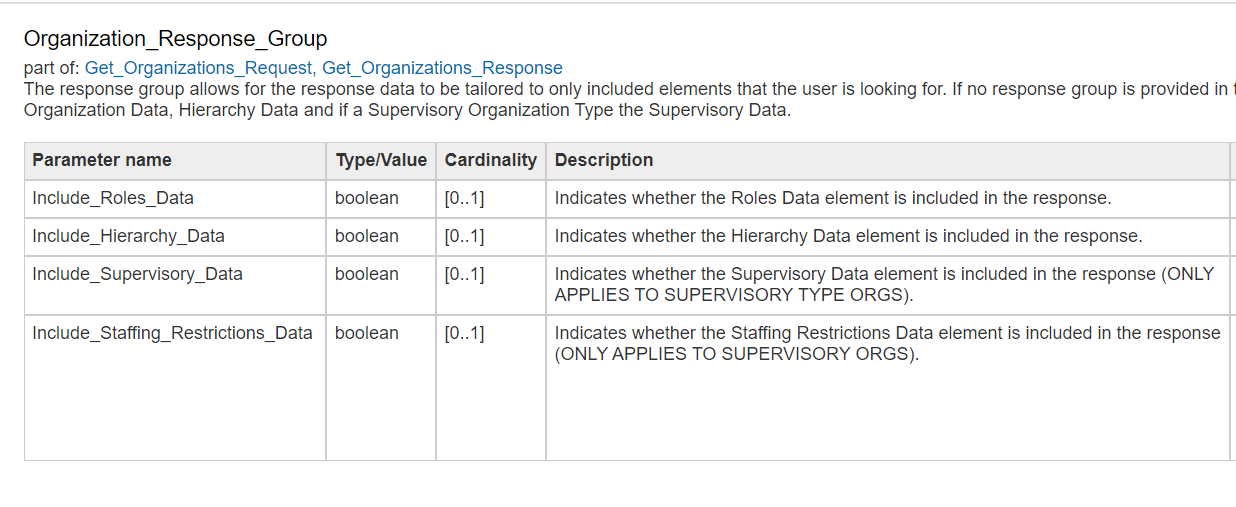This screenshot has height=507, width=1236.
Task: Select the Include_Supervisory_Data parameter cell
Action: (137, 274)
